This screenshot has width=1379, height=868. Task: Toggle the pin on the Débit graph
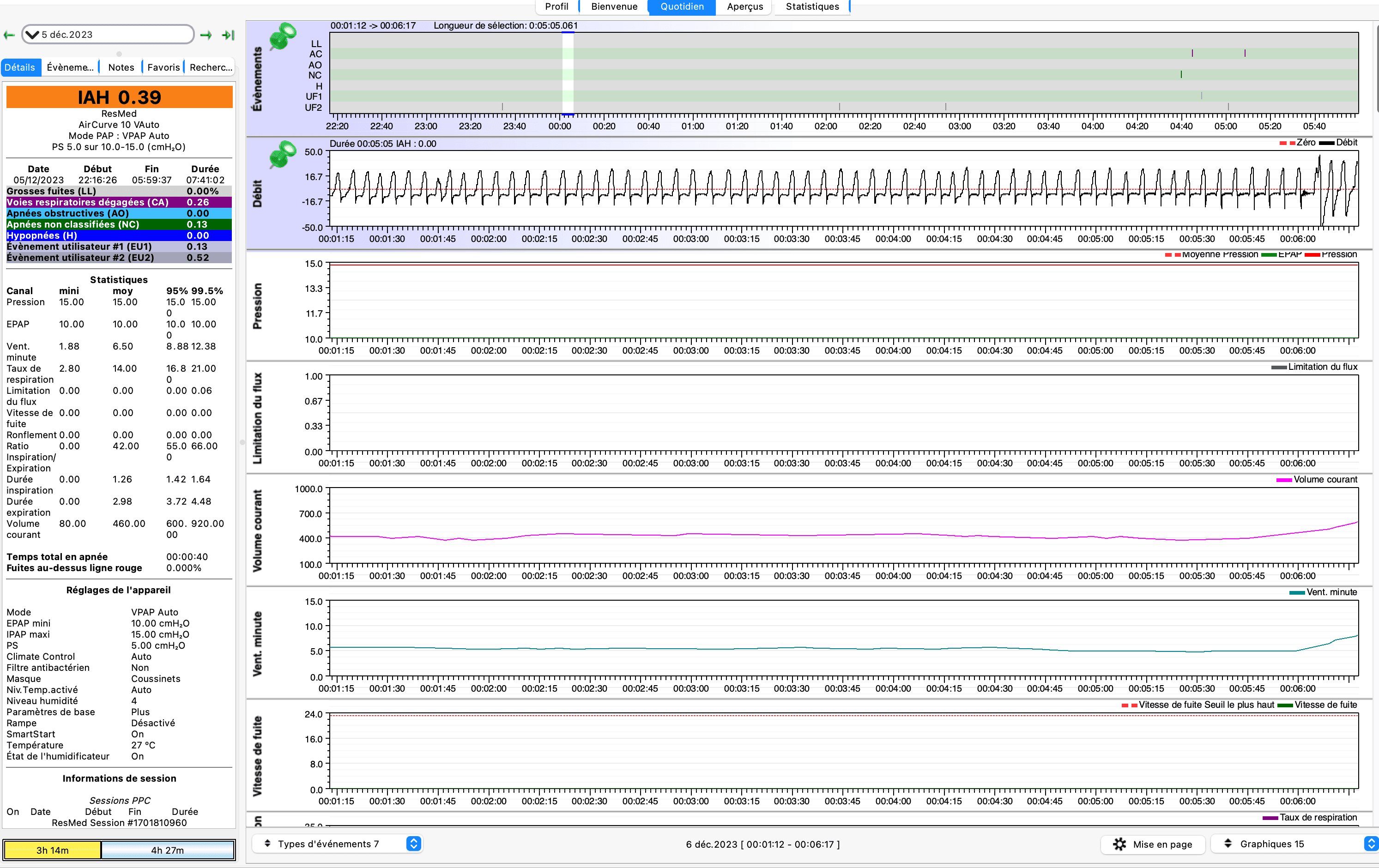(x=282, y=154)
